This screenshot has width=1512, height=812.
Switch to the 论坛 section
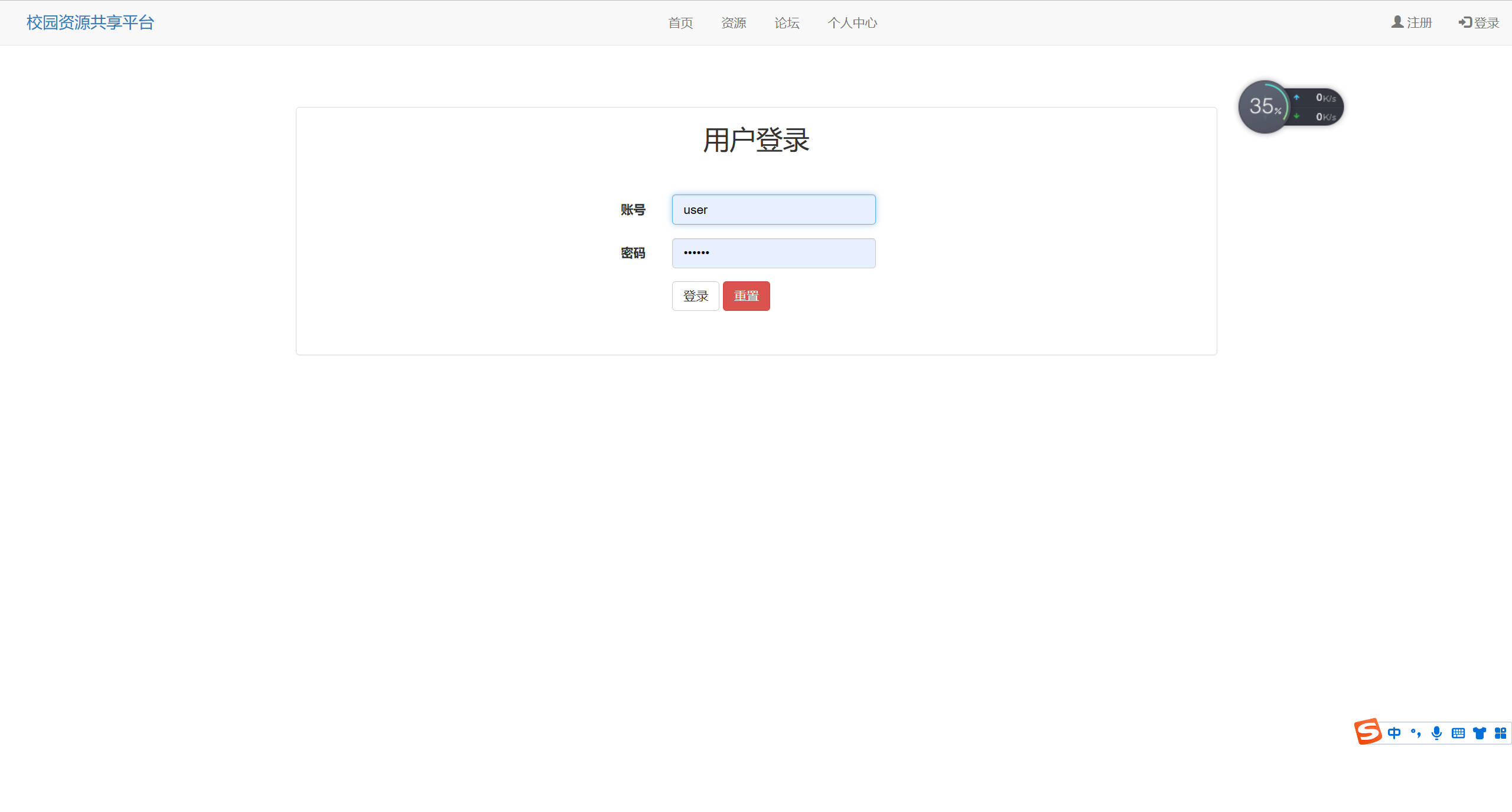pos(787,22)
